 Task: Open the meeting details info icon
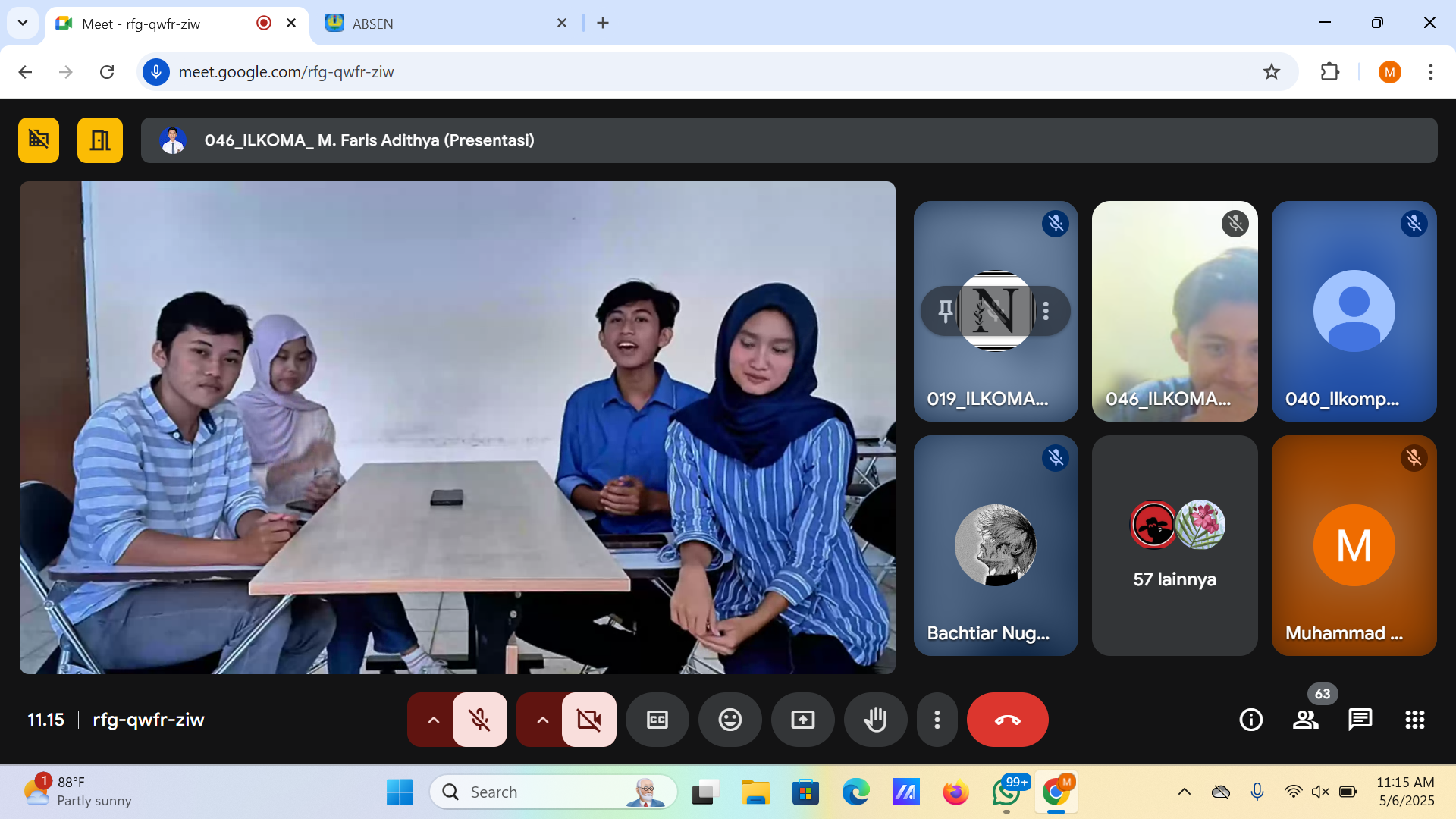tap(1250, 720)
